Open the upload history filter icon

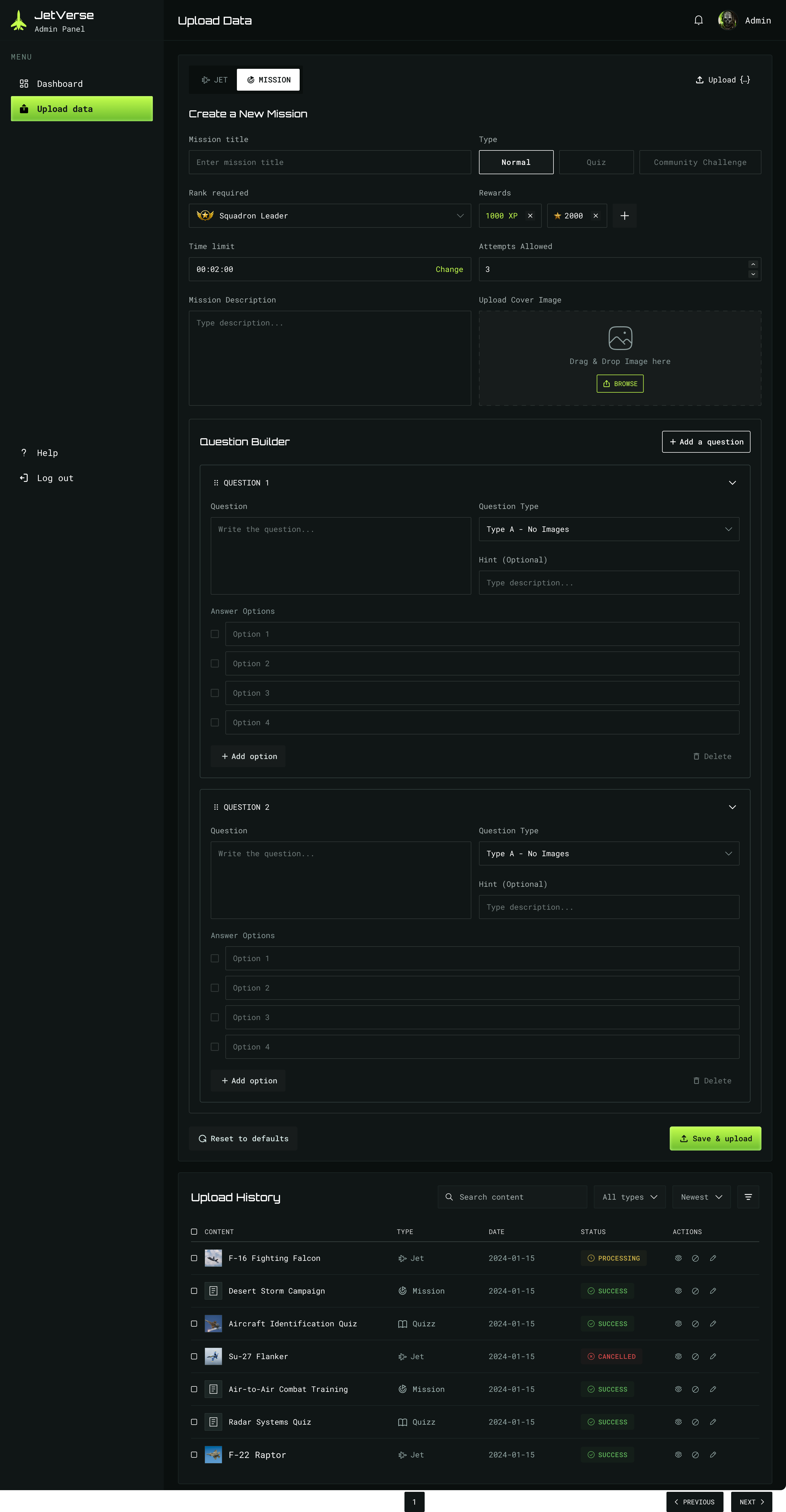tap(748, 1197)
